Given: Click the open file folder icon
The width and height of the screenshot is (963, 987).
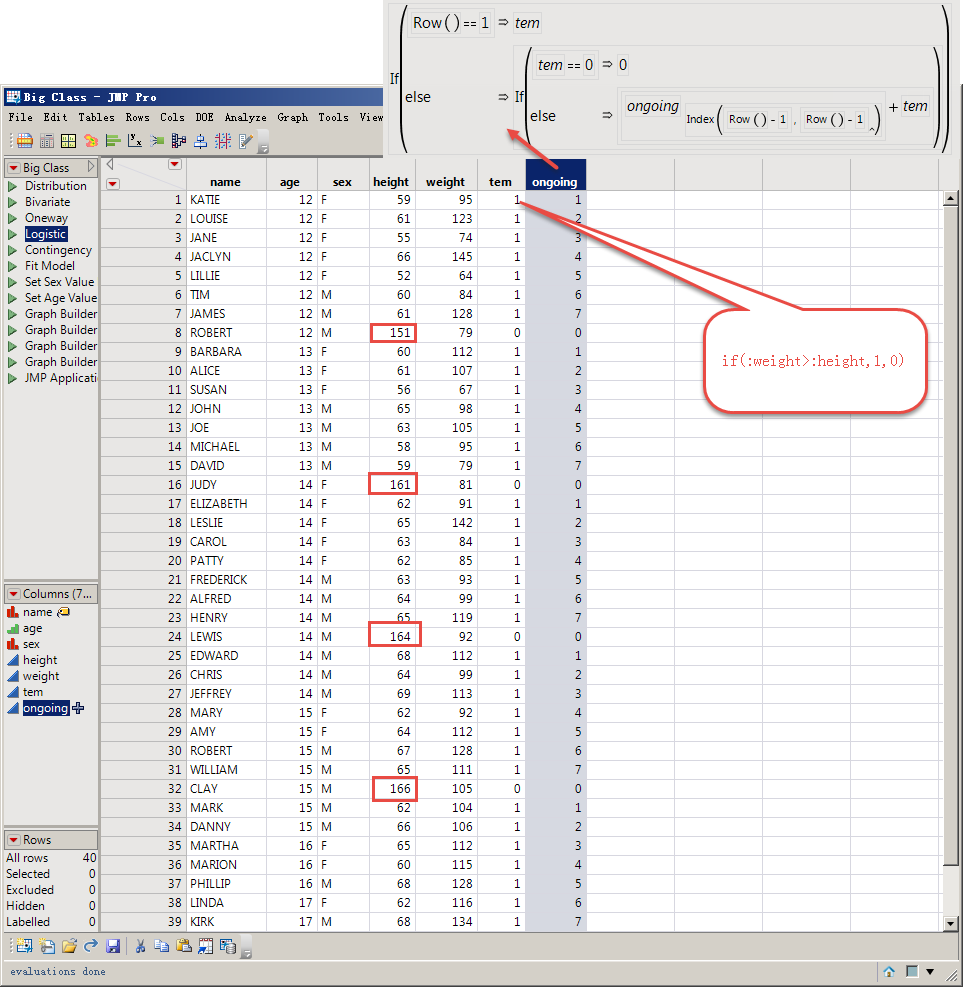Looking at the screenshot, I should (x=69, y=945).
